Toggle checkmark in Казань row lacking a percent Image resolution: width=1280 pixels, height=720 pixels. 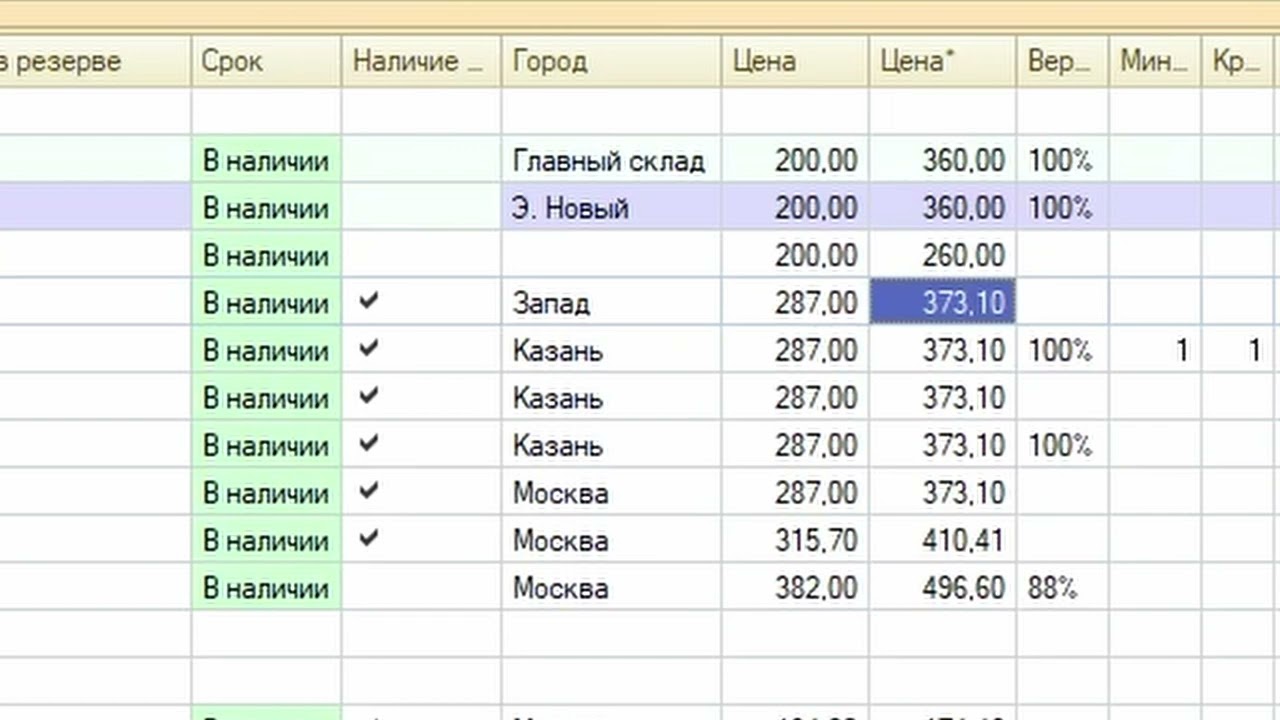click(369, 395)
